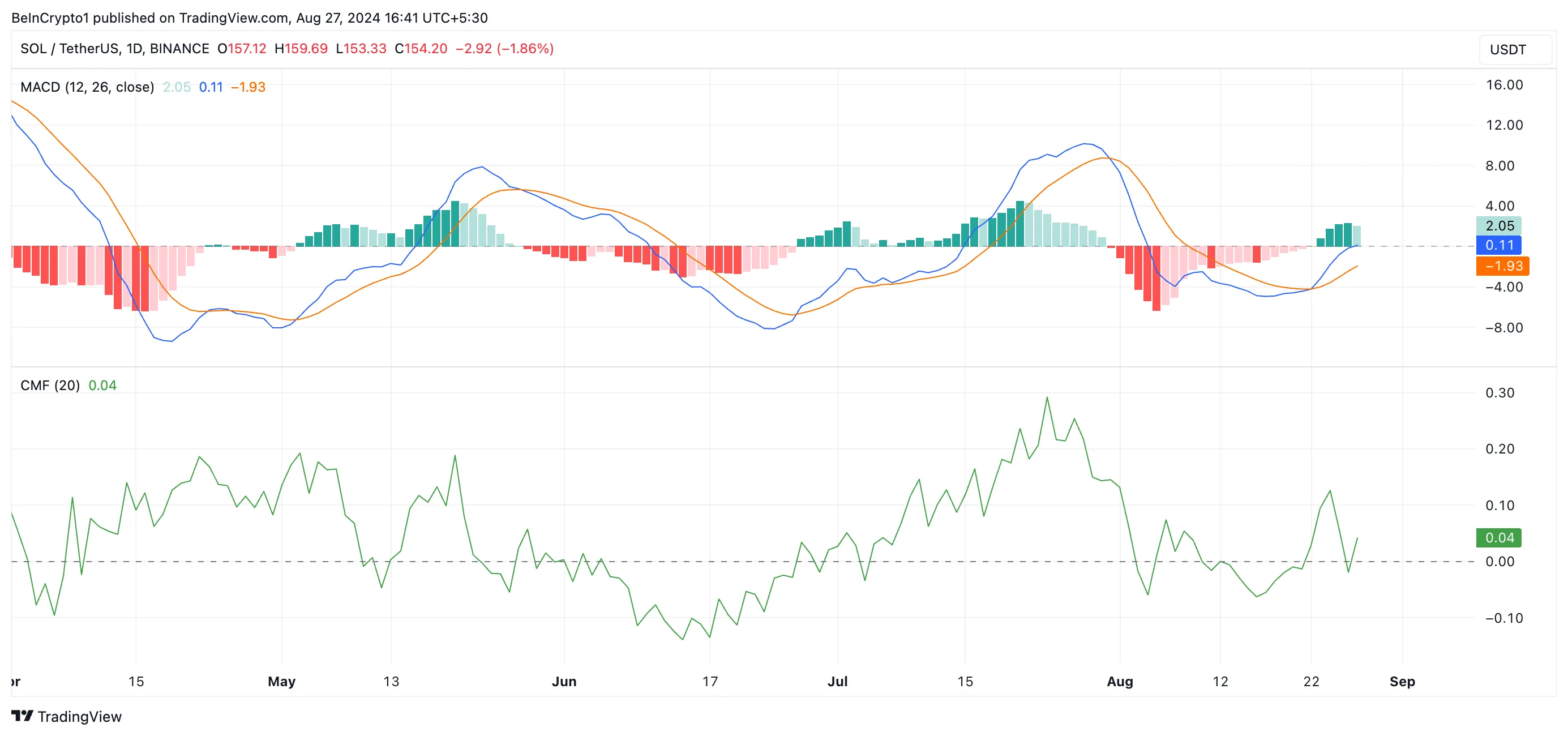Click the open price O157.12
This screenshot has width=1568, height=736.
tap(242, 49)
